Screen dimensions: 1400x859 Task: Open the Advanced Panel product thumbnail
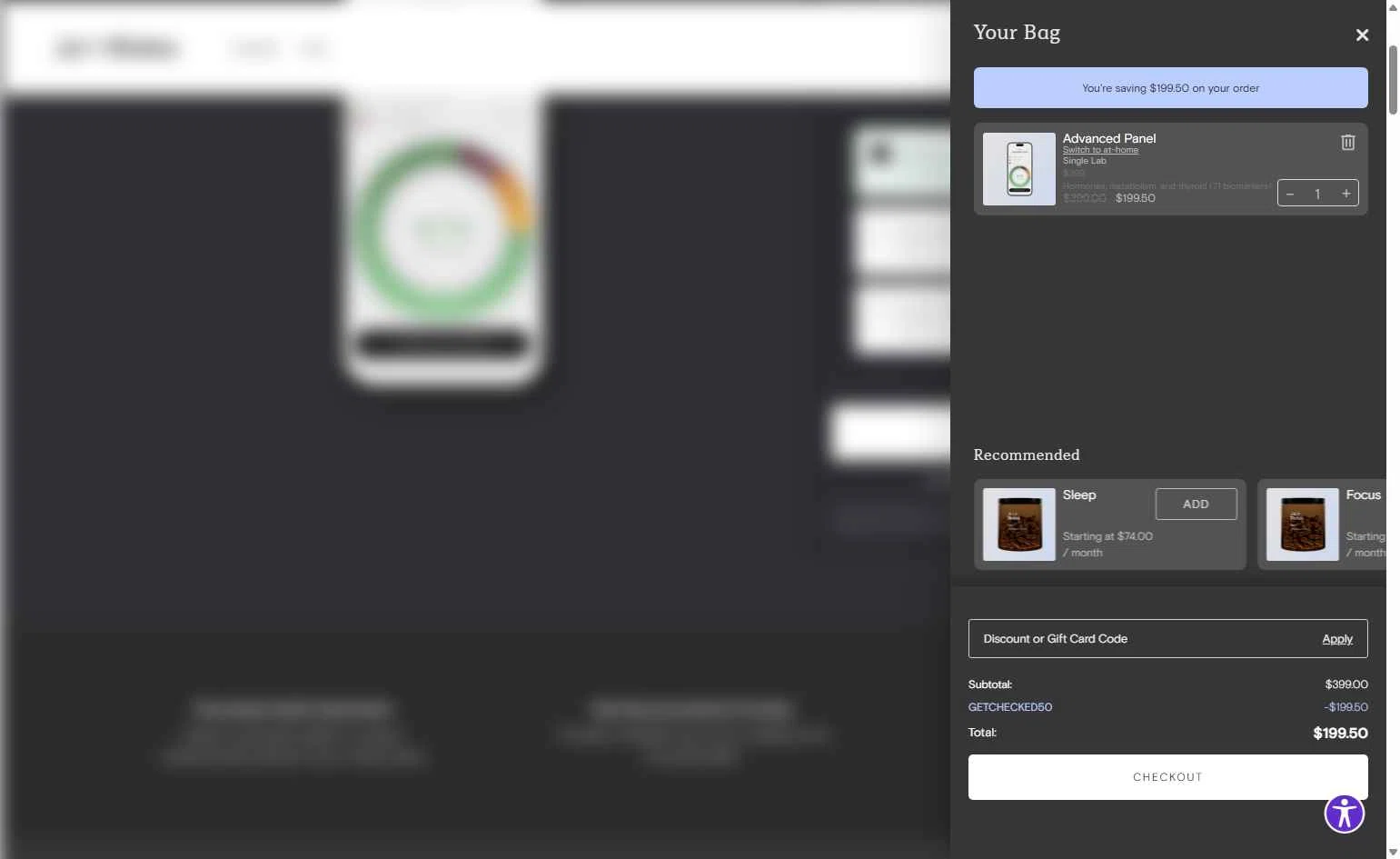1019,169
